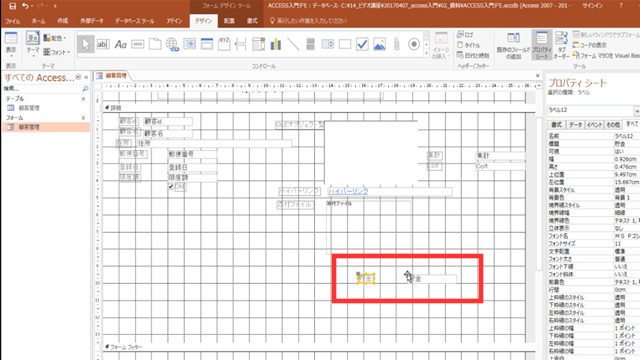
Task: Select the Image control icon
Action: [379, 44]
